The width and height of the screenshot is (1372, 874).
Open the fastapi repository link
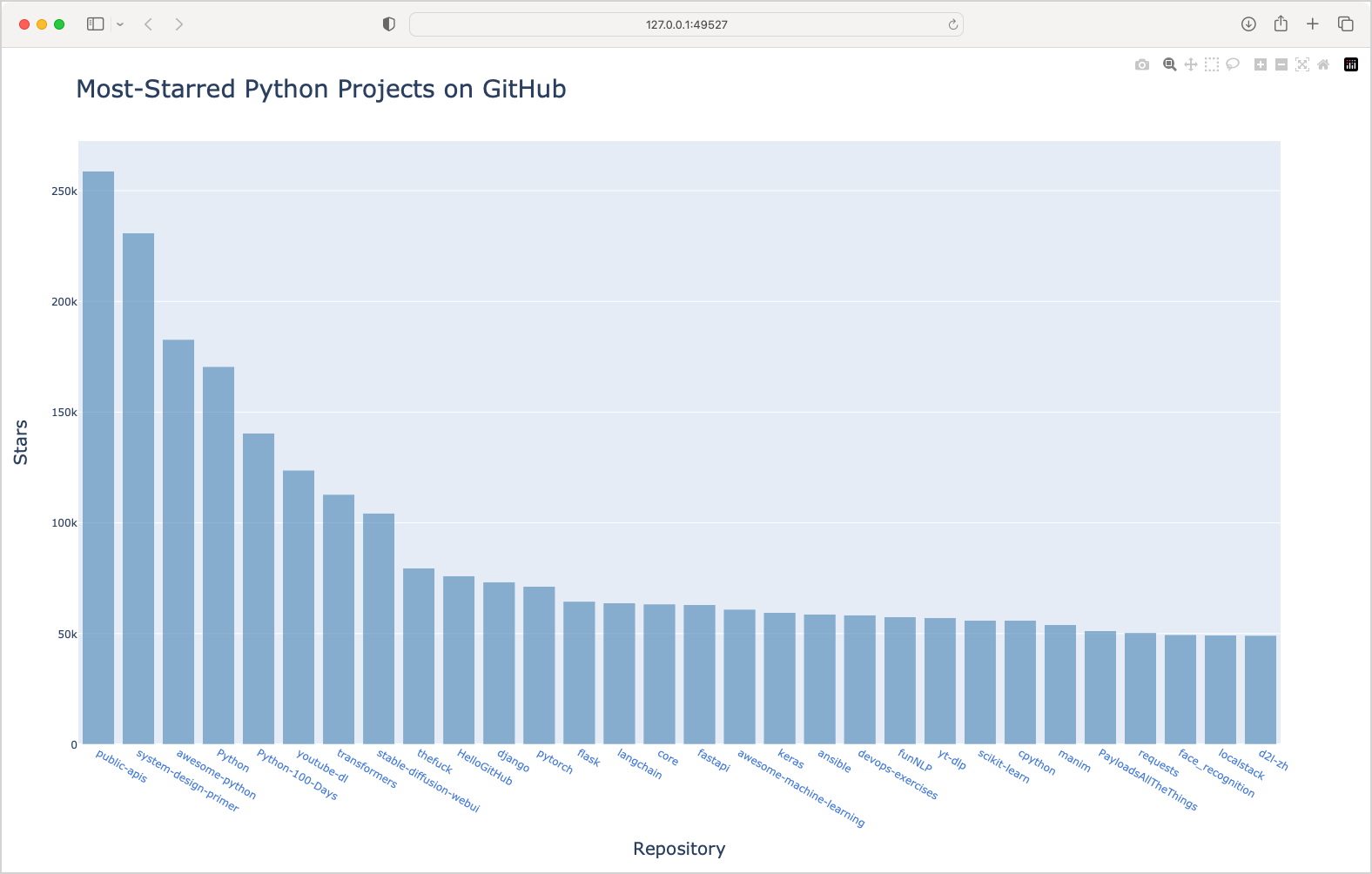pos(713,760)
